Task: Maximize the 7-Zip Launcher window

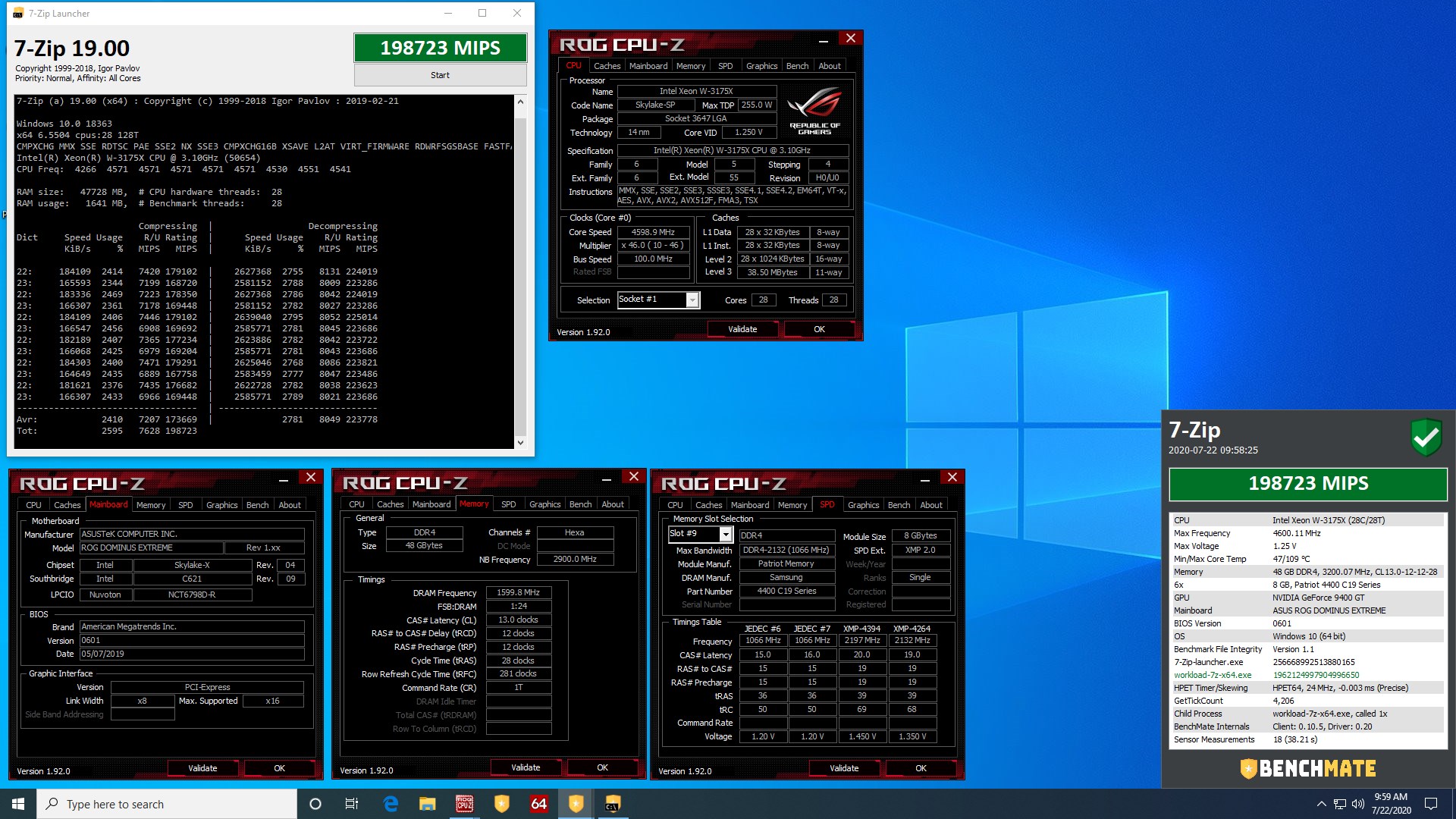Action: pyautogui.click(x=482, y=13)
